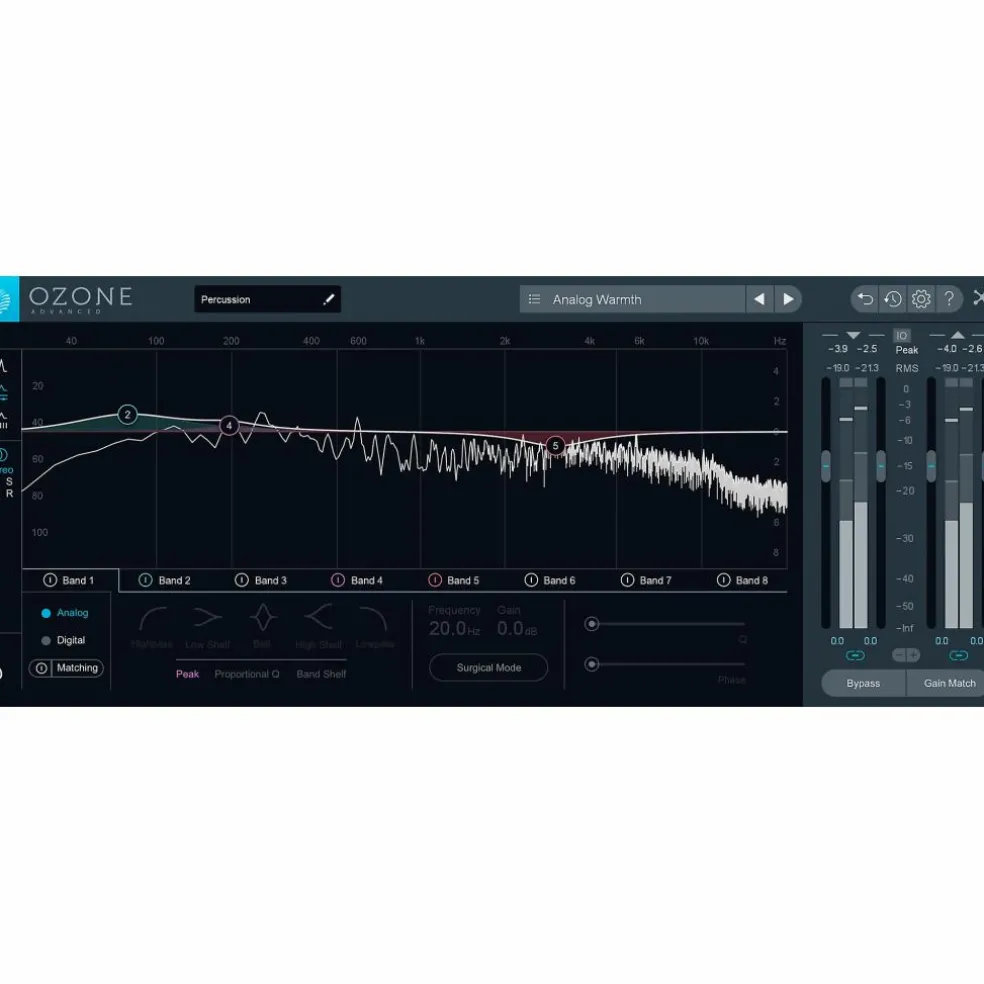Viewport: 984px width, 984px height.
Task: Toggle Band 7 power button
Action: [628, 580]
